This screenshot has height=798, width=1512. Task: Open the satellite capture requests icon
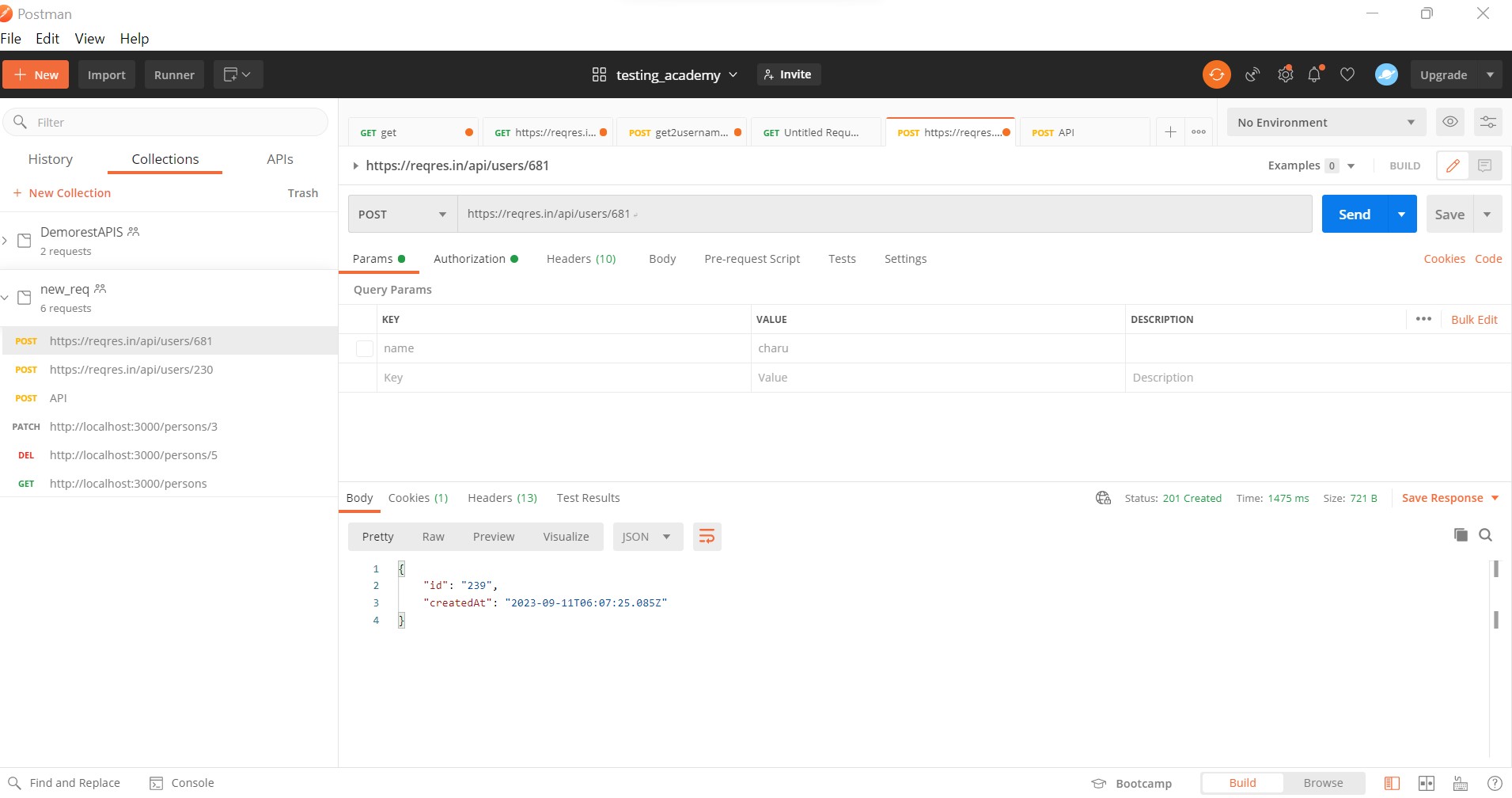point(1252,74)
